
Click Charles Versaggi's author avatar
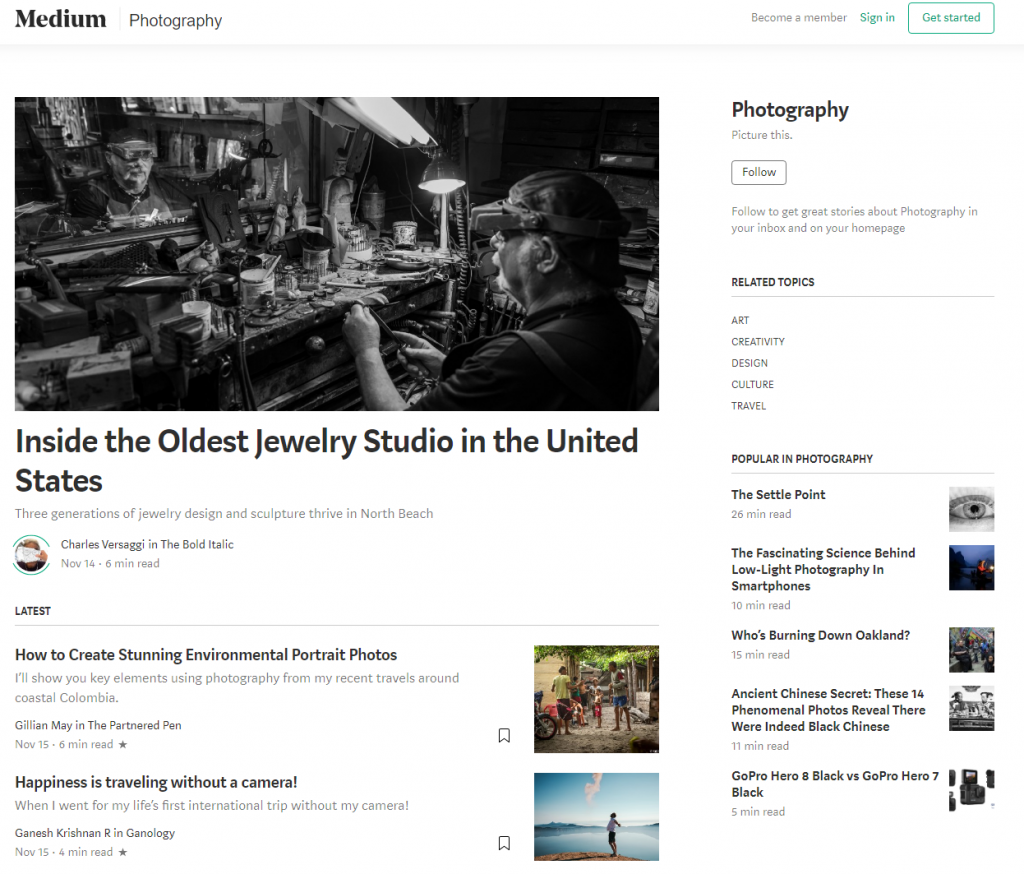[31, 555]
